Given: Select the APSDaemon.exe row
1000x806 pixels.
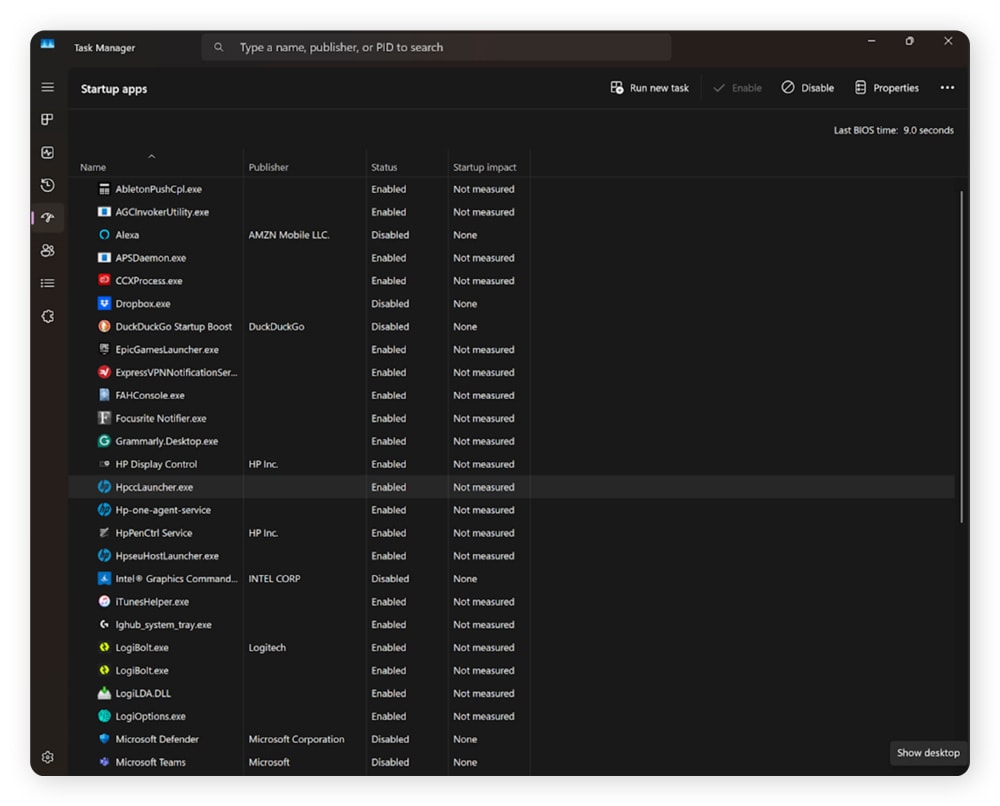Looking at the screenshot, I should [x=511, y=258].
